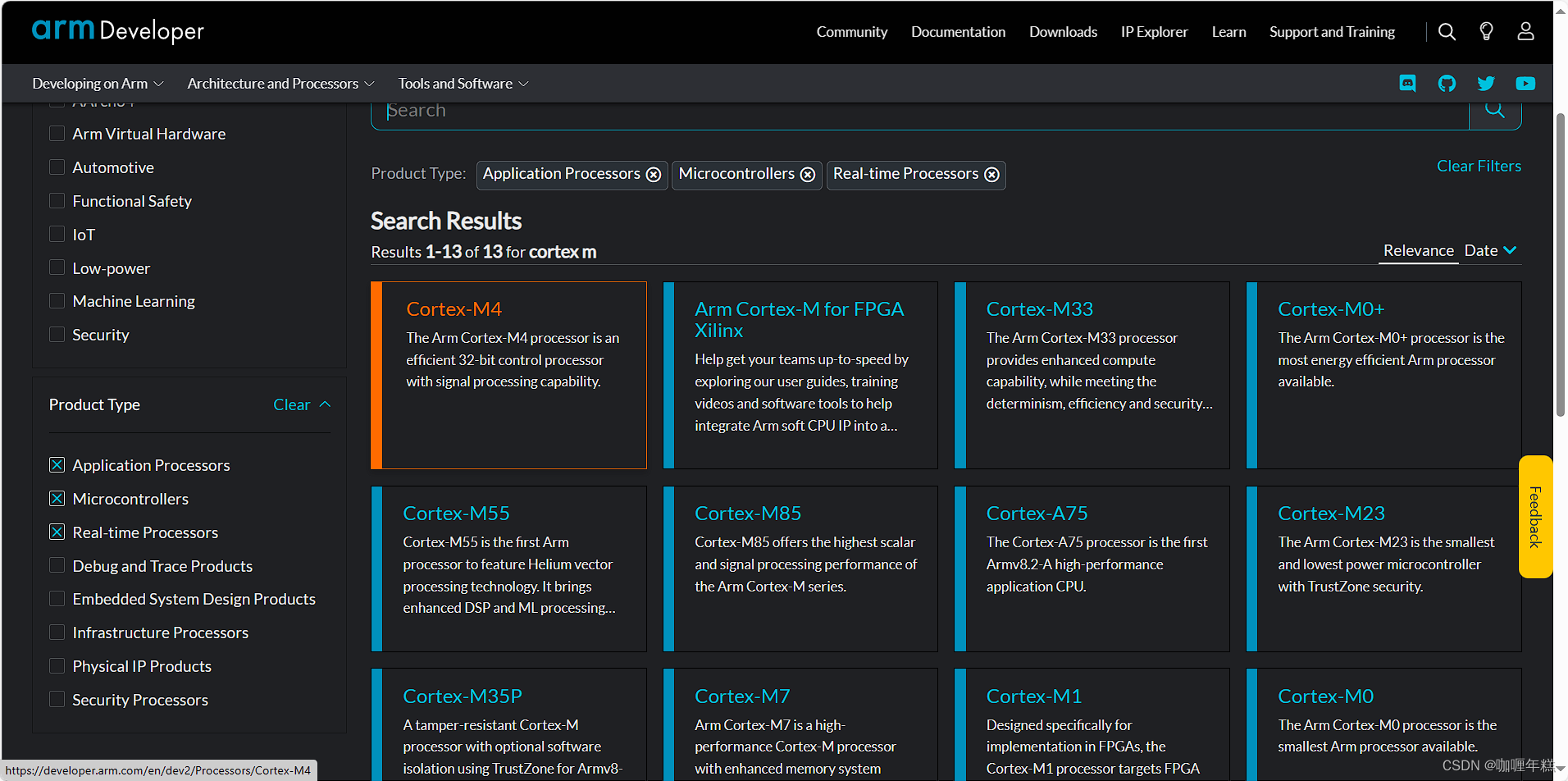This screenshot has width=1568, height=781.
Task: Enable Machine Learning filter checkbox
Action: point(57,301)
